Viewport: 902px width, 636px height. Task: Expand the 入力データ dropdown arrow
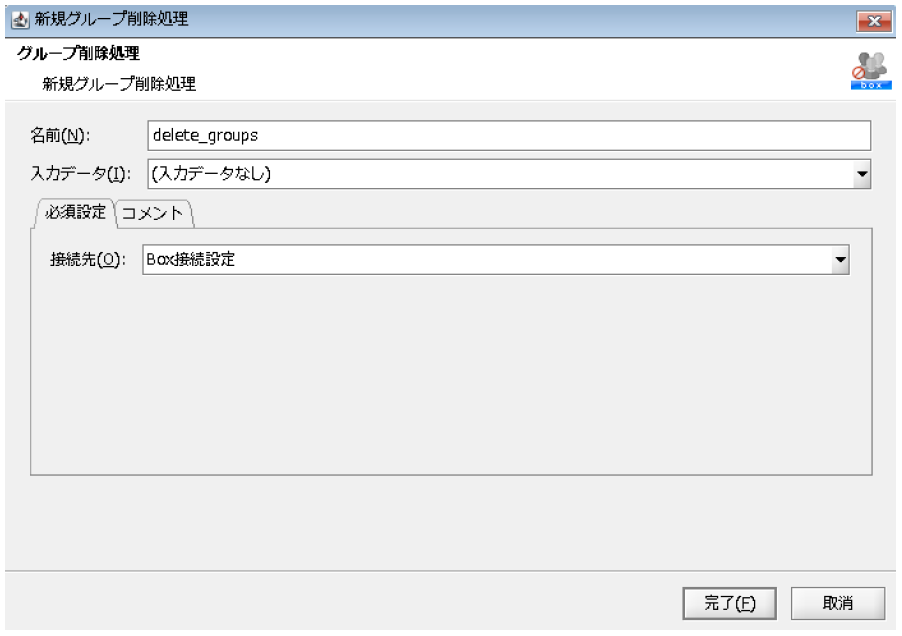pos(862,174)
